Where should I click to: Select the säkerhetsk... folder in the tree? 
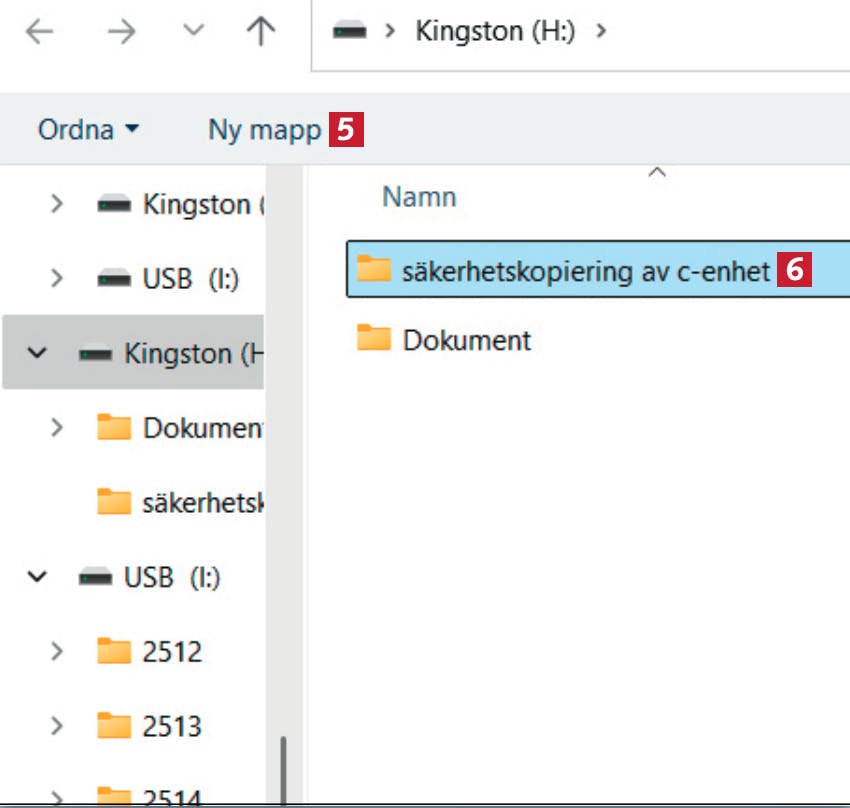coord(203,503)
